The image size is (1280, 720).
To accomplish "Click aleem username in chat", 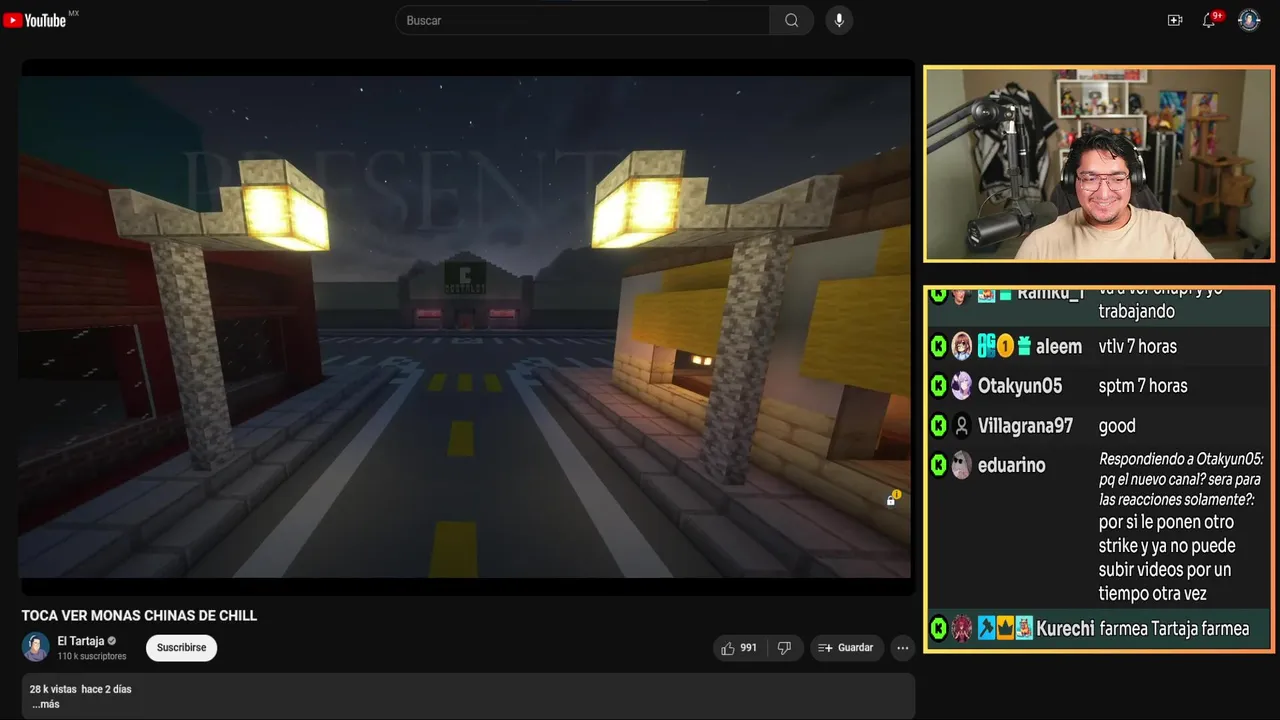I will [x=1059, y=346].
